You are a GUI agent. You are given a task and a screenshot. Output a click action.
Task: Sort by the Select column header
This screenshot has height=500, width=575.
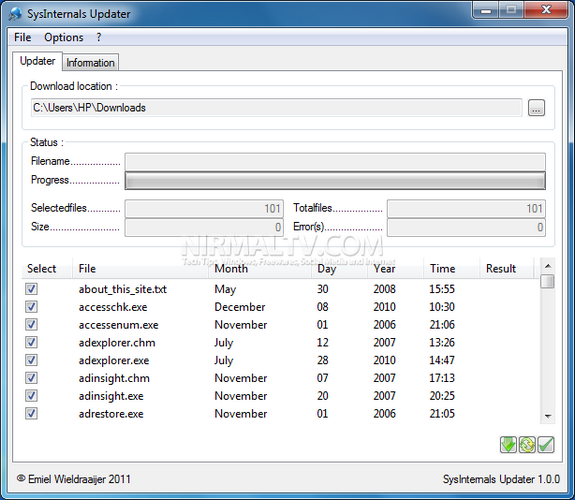(x=46, y=269)
